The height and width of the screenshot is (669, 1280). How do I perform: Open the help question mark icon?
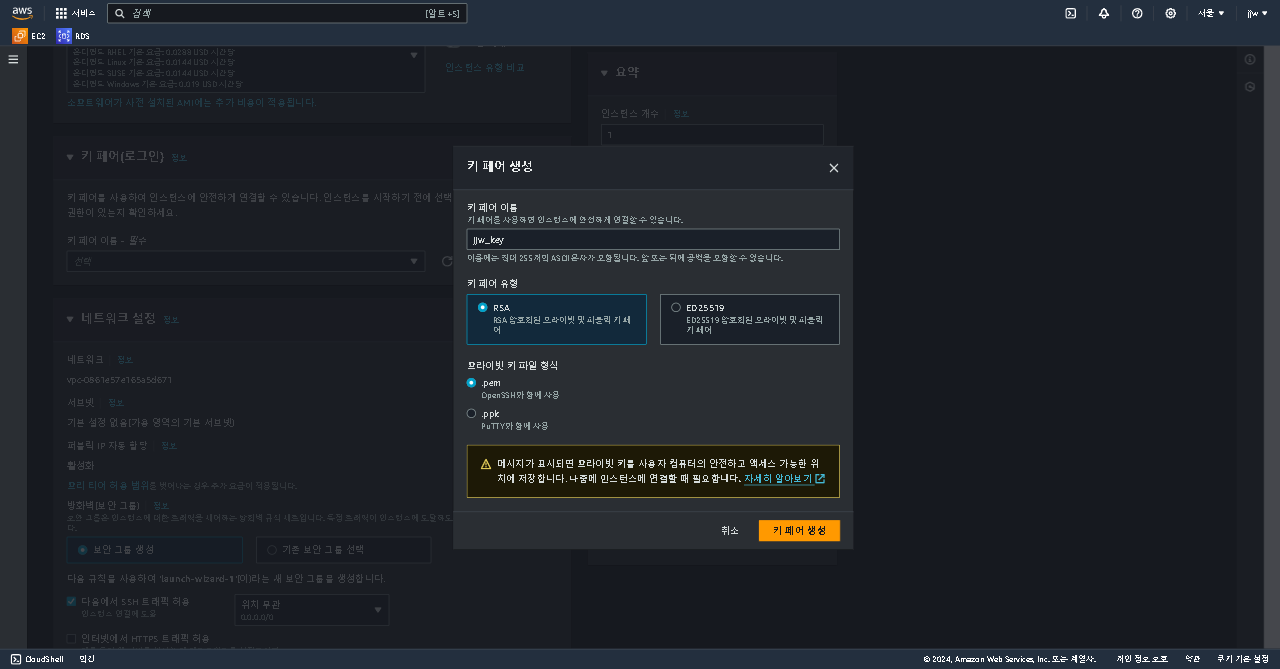(x=1137, y=13)
